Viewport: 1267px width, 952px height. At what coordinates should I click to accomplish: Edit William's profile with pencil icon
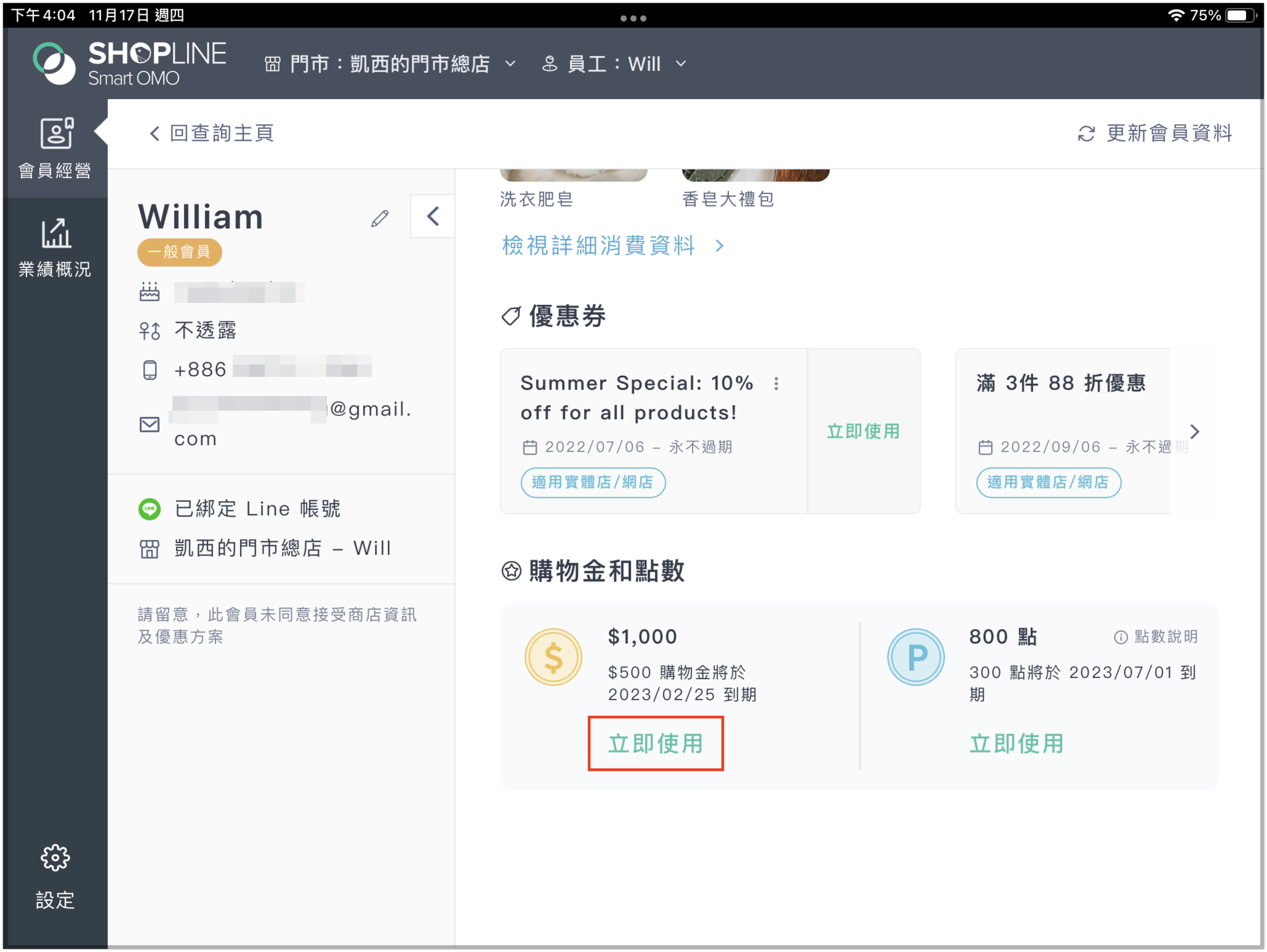click(380, 218)
